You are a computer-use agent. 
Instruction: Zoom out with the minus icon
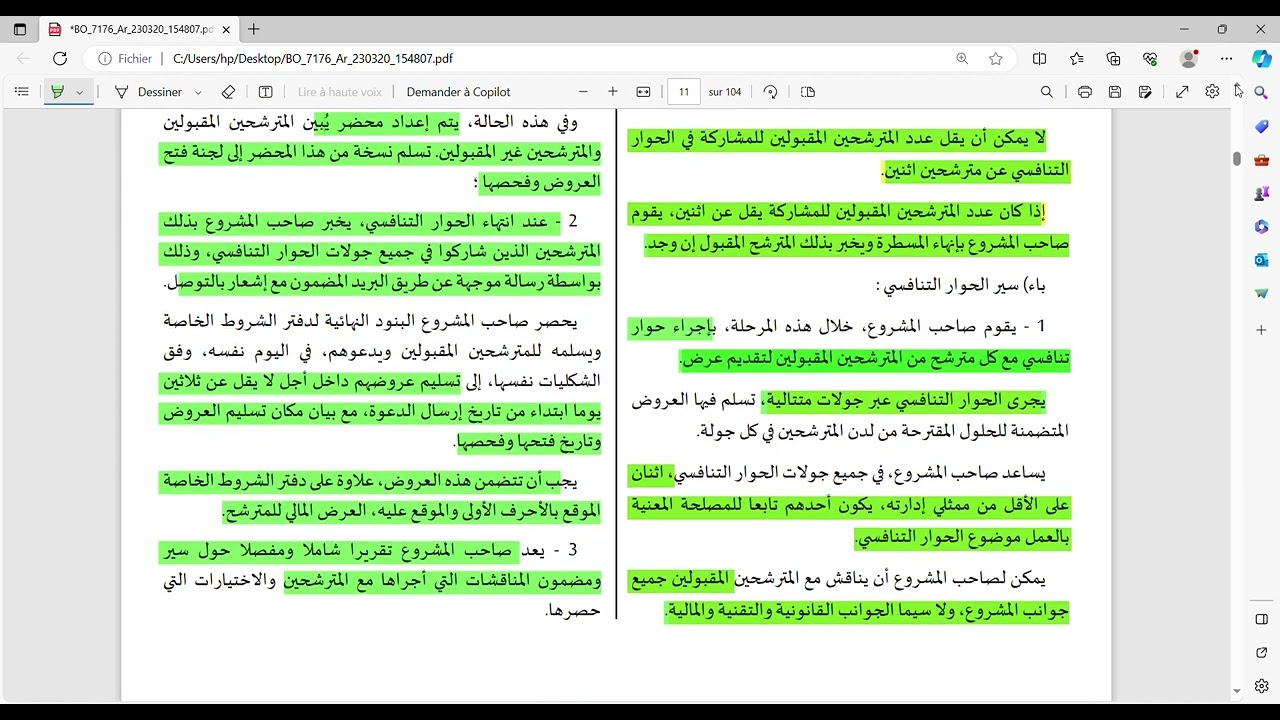coord(583,92)
